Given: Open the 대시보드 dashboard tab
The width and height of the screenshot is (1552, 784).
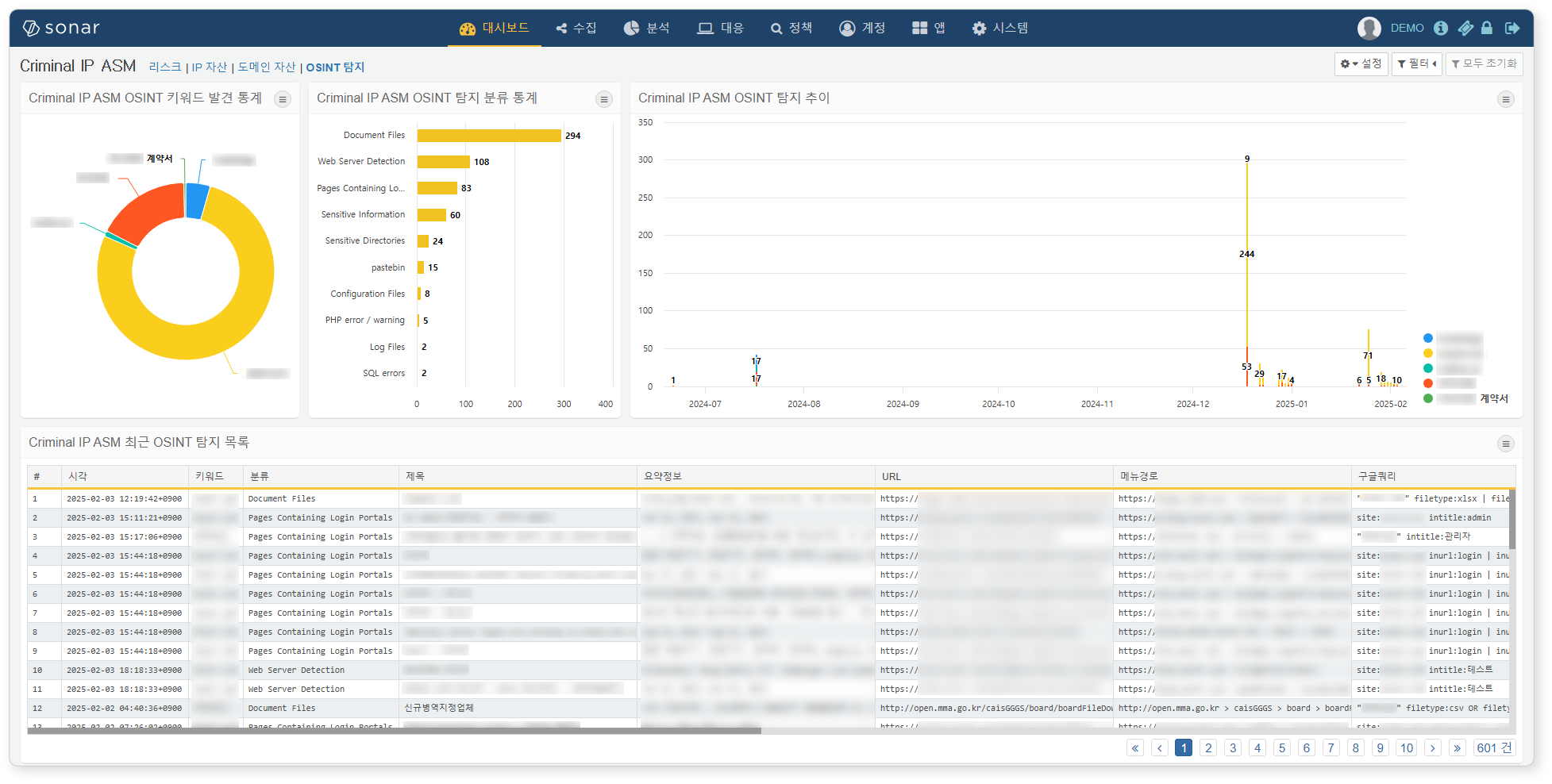Looking at the screenshot, I should click(x=495, y=28).
